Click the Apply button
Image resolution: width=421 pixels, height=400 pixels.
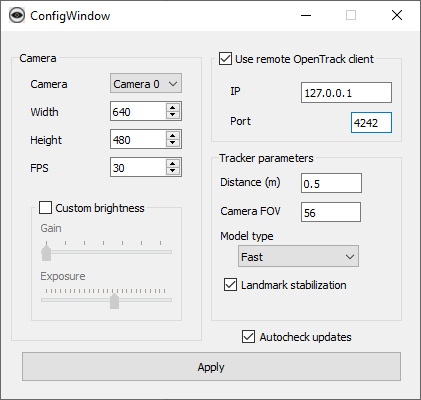[x=211, y=367]
